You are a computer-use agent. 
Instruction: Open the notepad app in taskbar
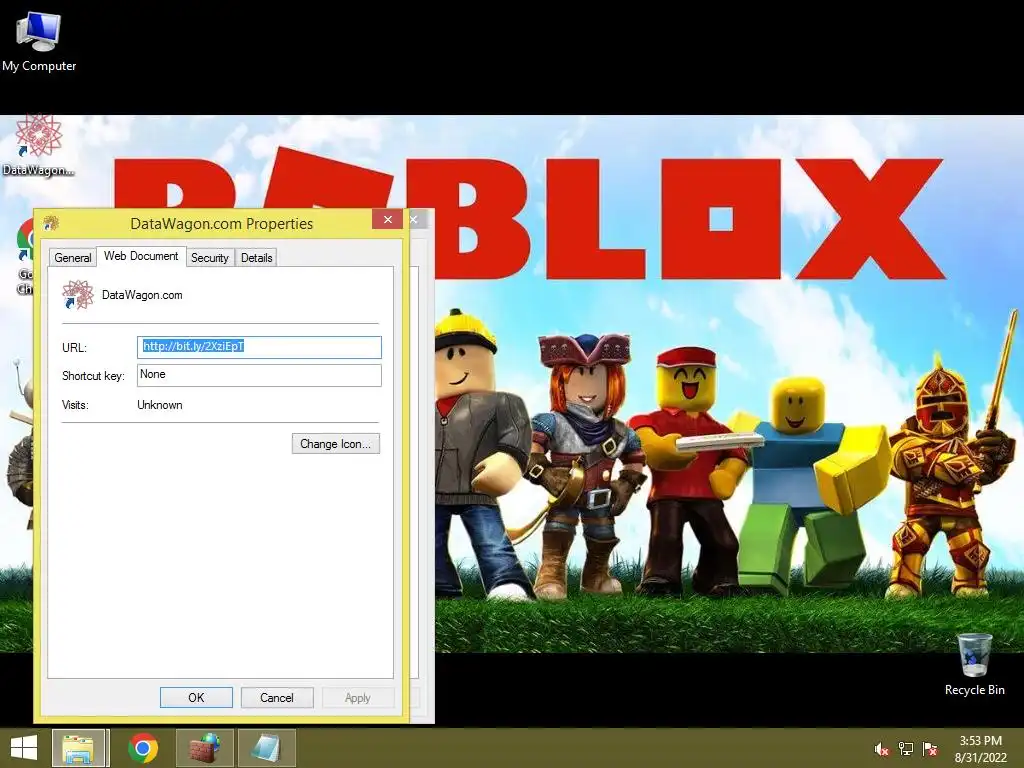point(266,748)
